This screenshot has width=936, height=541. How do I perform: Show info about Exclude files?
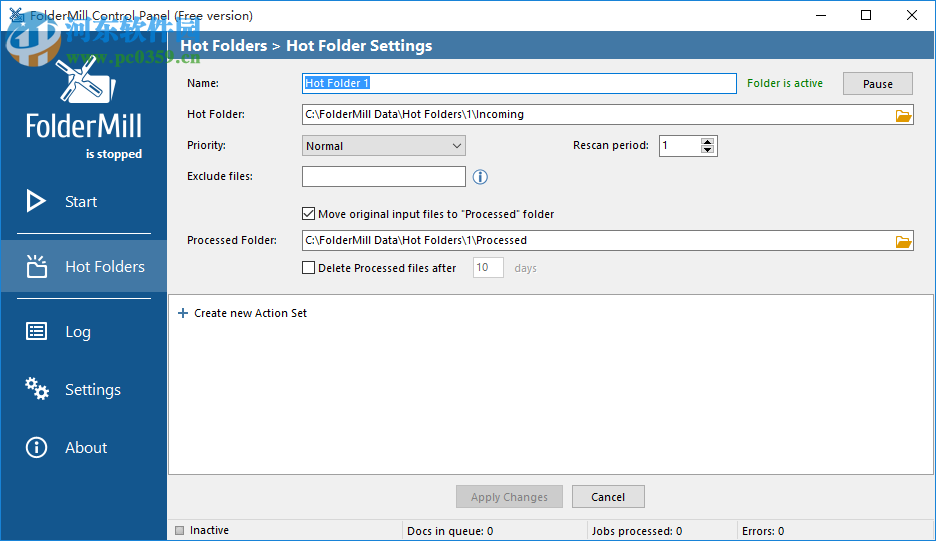click(480, 177)
